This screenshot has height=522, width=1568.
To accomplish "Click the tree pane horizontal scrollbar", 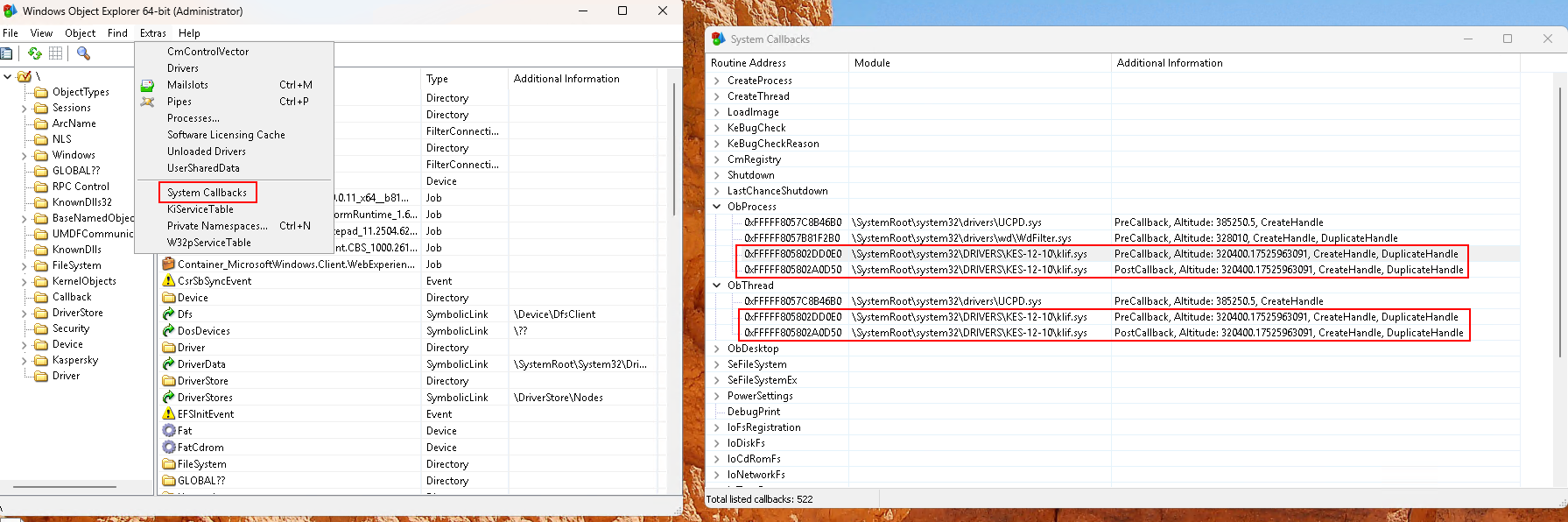I will pos(65,486).
